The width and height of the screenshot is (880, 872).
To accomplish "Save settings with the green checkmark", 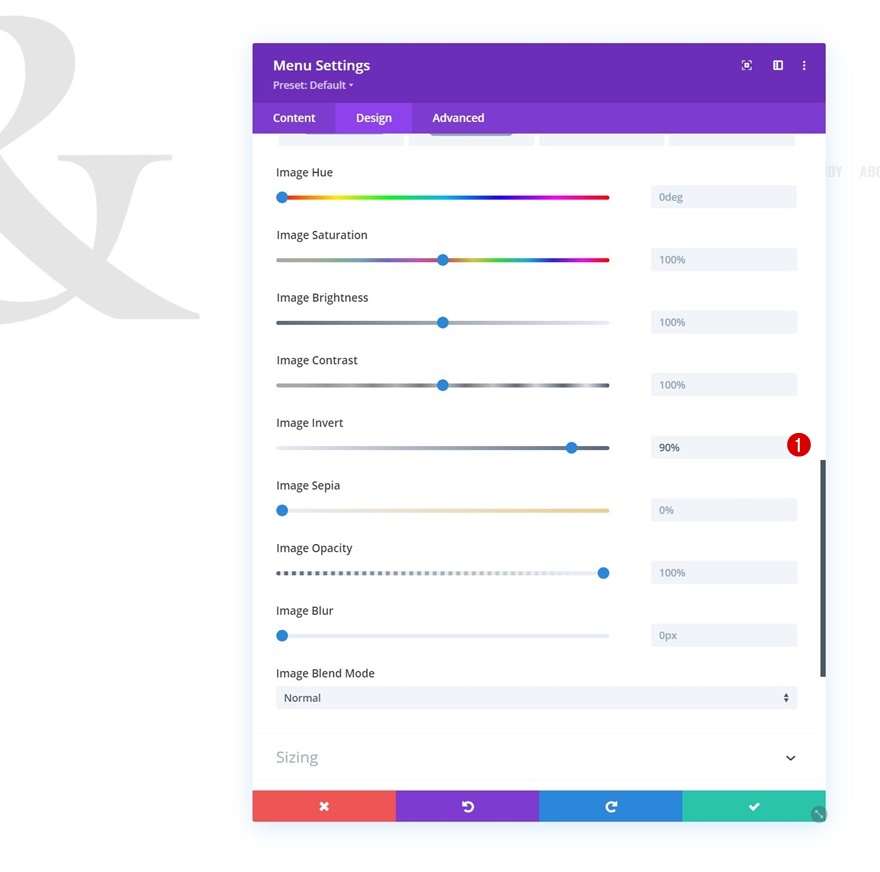I will 754,806.
